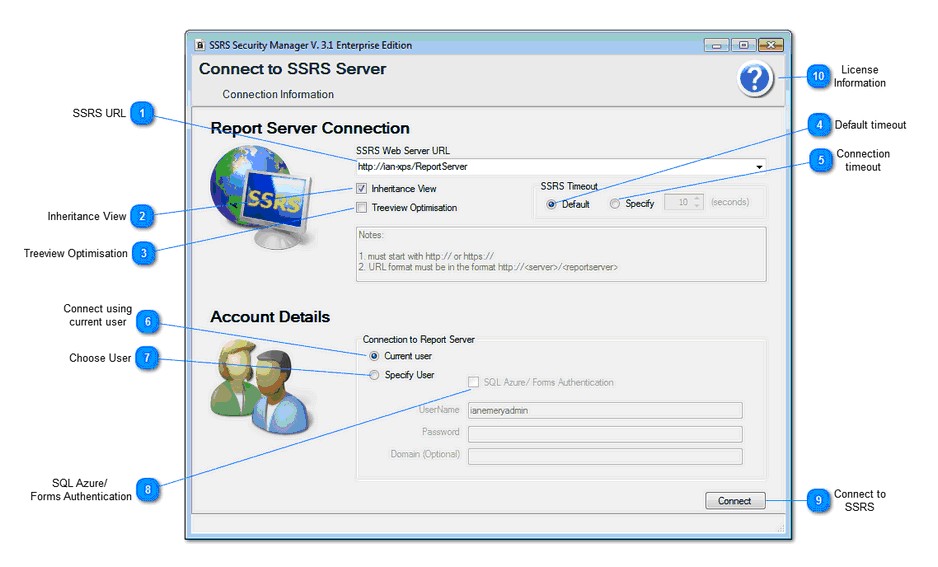The width and height of the screenshot is (938, 567).
Task: Click the blue help question mark icon
Action: 755,78
